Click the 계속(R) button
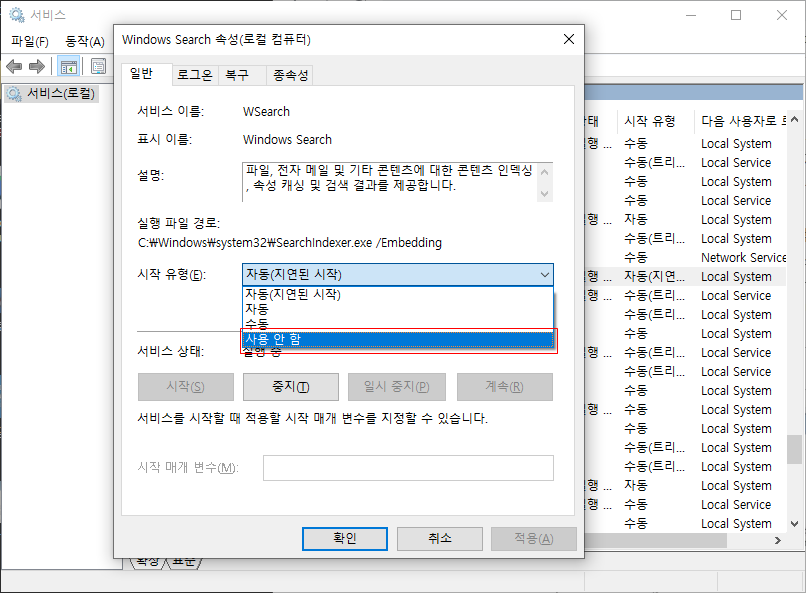Screen dimensions: 806x593 [504, 387]
